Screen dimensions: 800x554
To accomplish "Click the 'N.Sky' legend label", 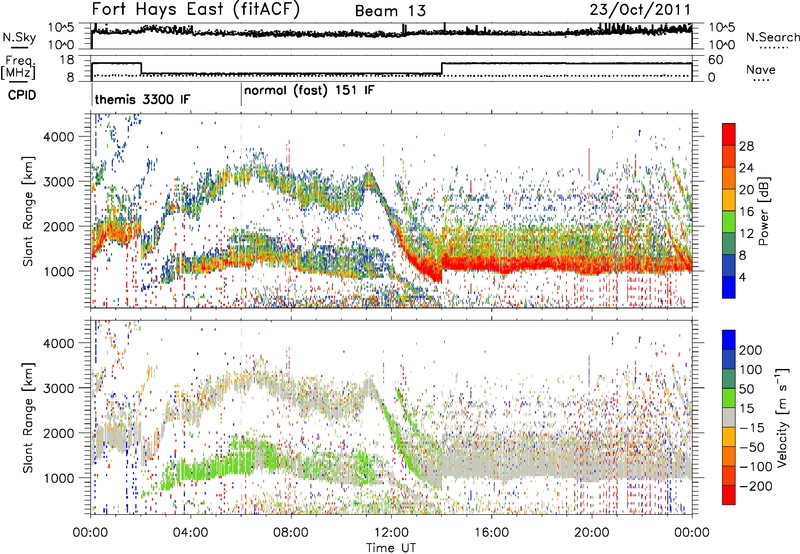I will point(19,37).
